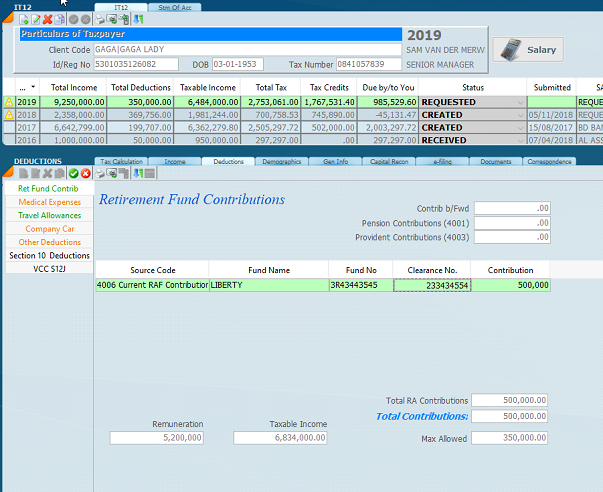Open the Stm Of Acc tab

point(178,7)
